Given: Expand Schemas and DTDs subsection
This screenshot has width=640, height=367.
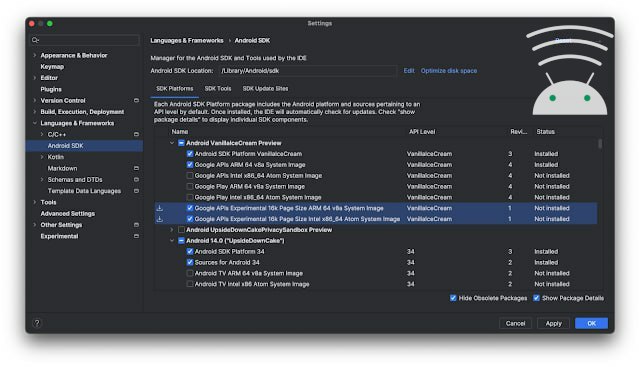Looking at the screenshot, I should pyautogui.click(x=42, y=180).
